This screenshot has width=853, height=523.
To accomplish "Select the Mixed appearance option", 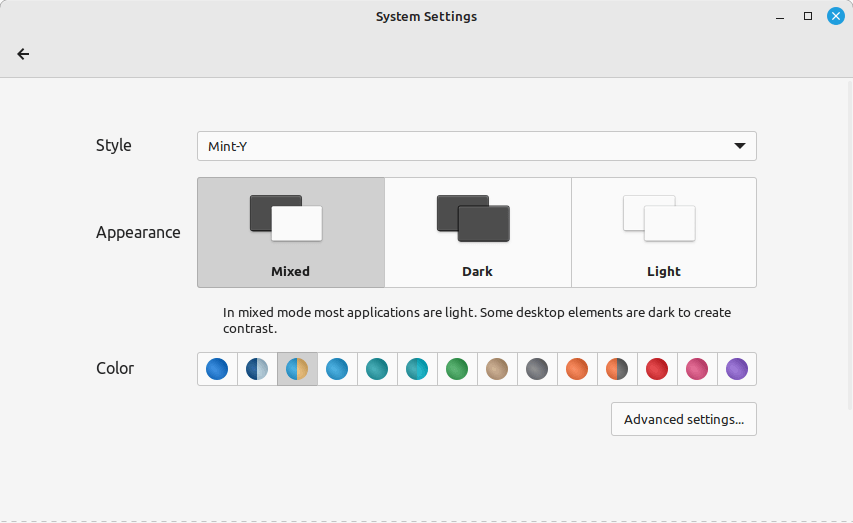I will (291, 232).
